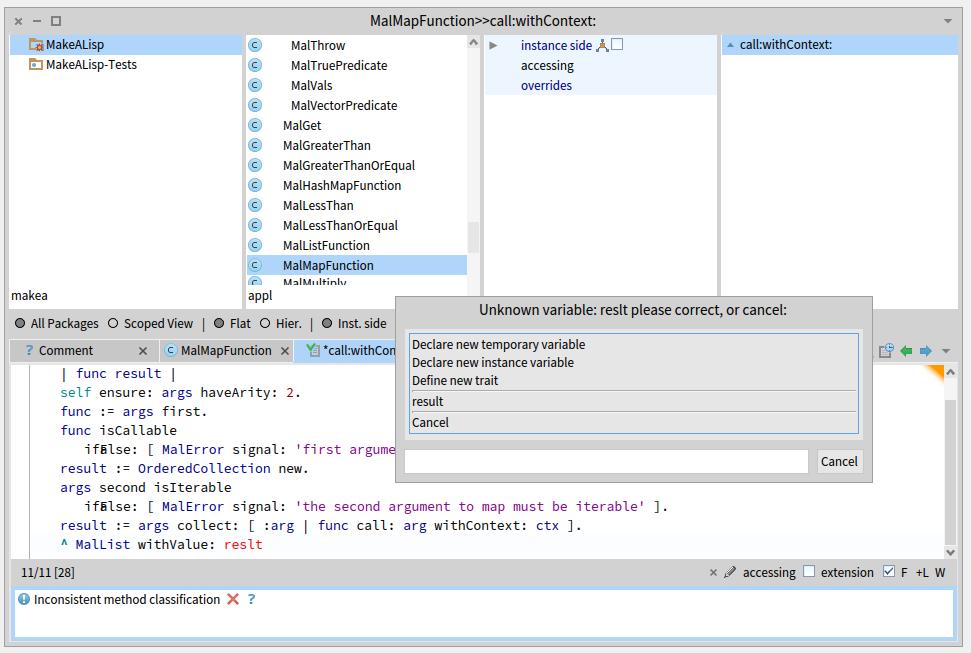This screenshot has width=971, height=653.
Task: Enable the extension checkbox
Action: pos(810,572)
